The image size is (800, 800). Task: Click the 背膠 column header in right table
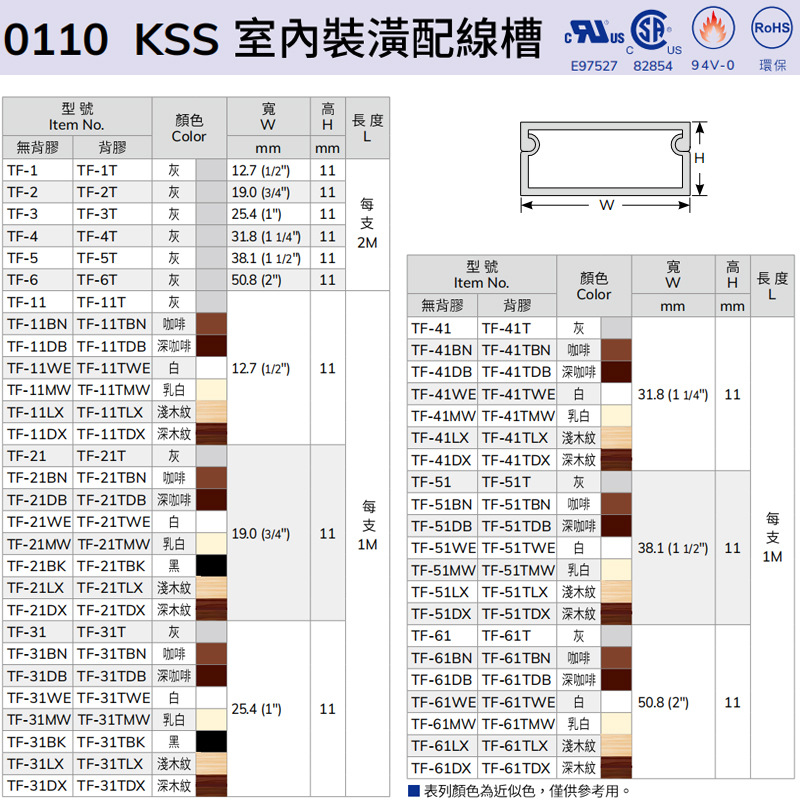pyautogui.click(x=517, y=305)
